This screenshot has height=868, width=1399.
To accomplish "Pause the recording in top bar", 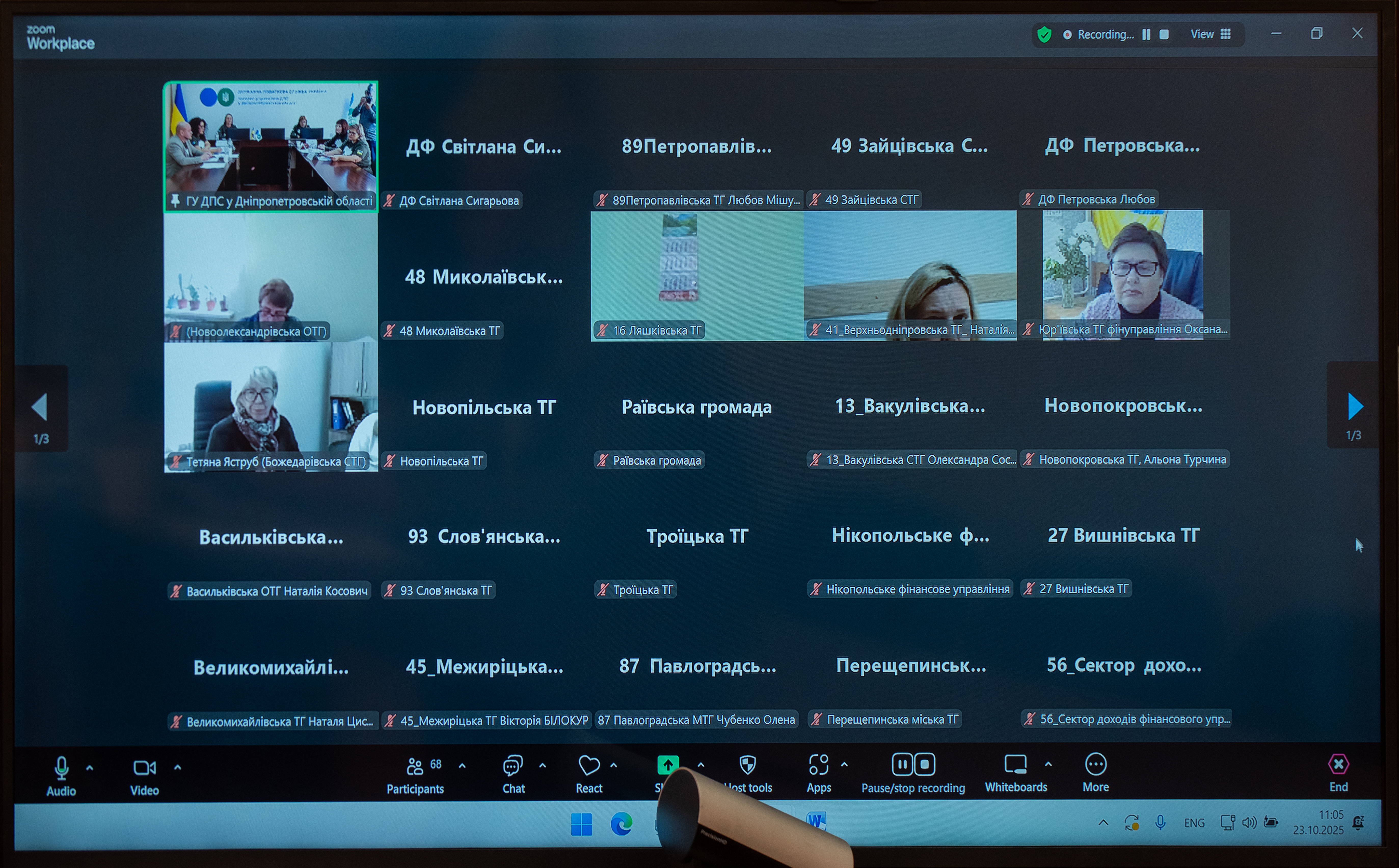I will click(x=1146, y=34).
